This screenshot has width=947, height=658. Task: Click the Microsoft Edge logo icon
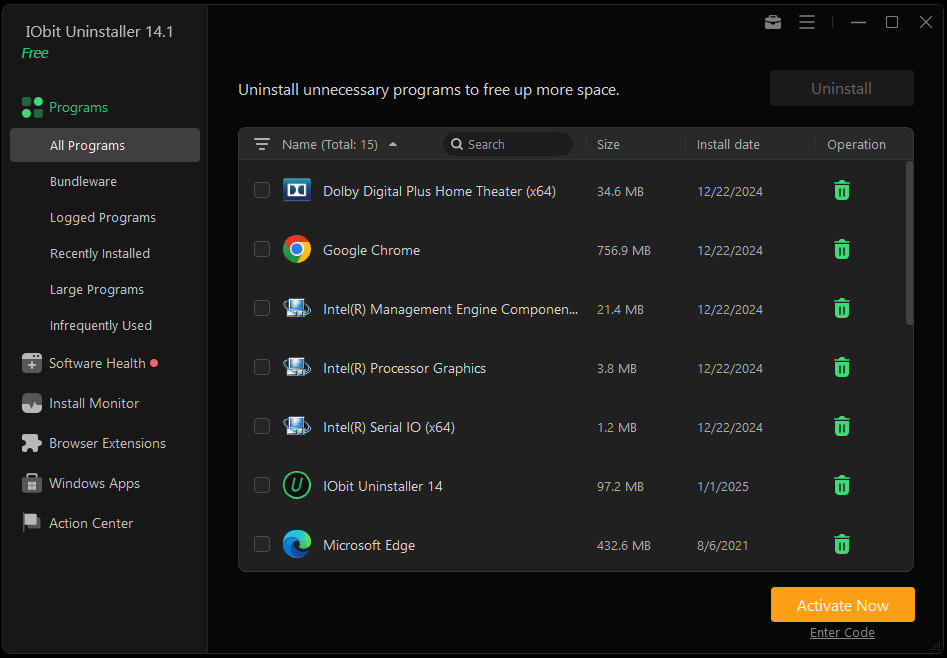pyautogui.click(x=297, y=544)
